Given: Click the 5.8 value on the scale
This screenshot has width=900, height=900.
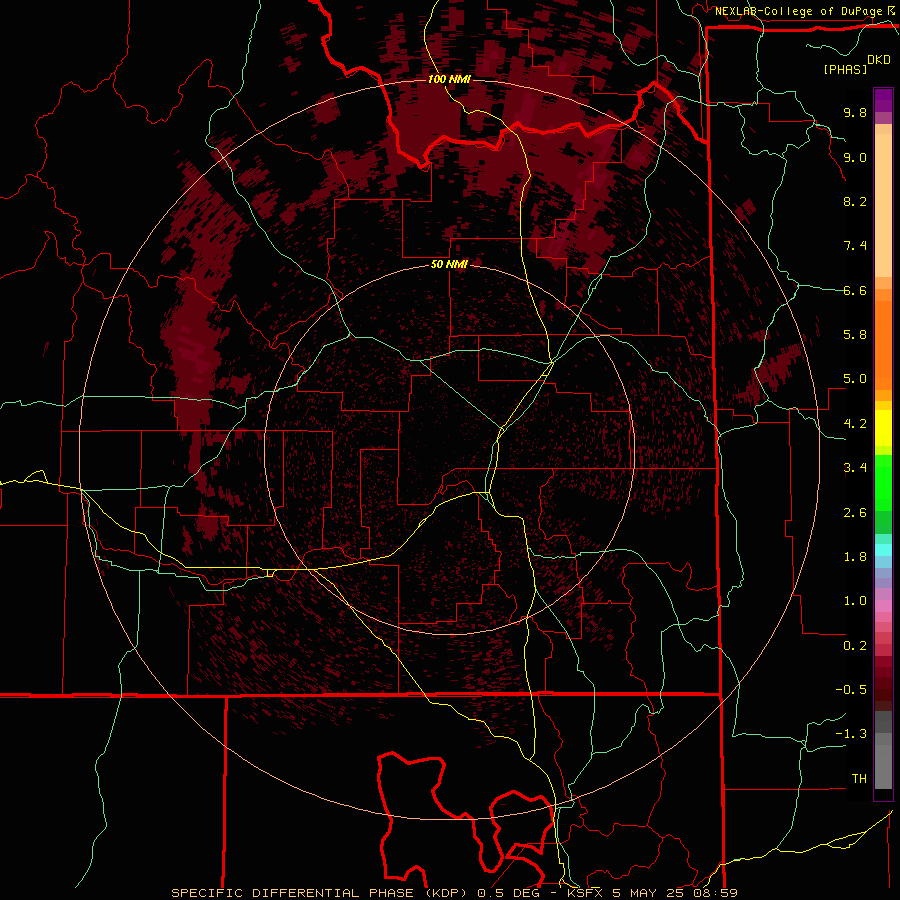Looking at the screenshot, I should 855,335.
